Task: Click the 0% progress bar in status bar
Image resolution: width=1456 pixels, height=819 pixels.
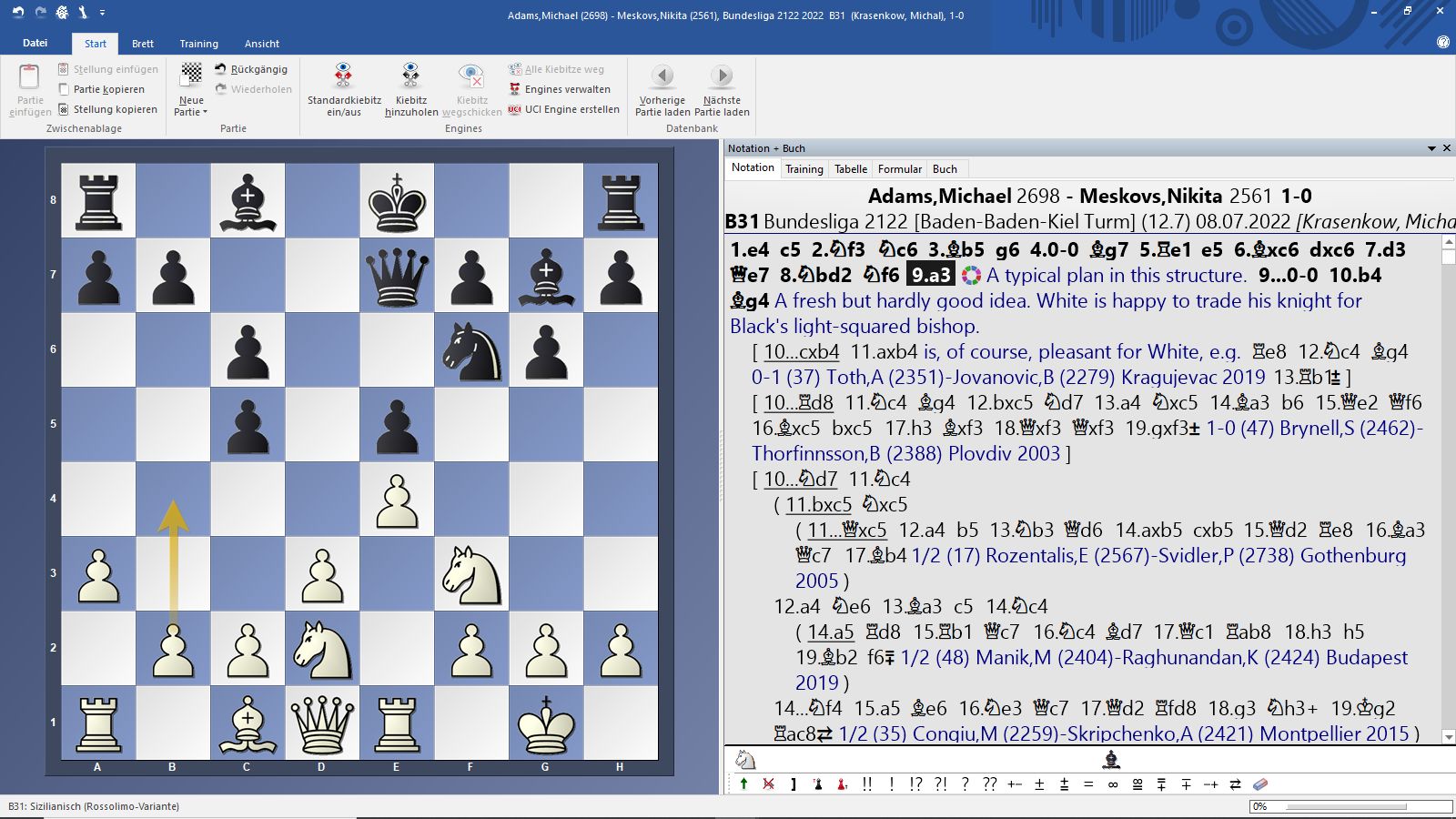Action: coord(1350,806)
